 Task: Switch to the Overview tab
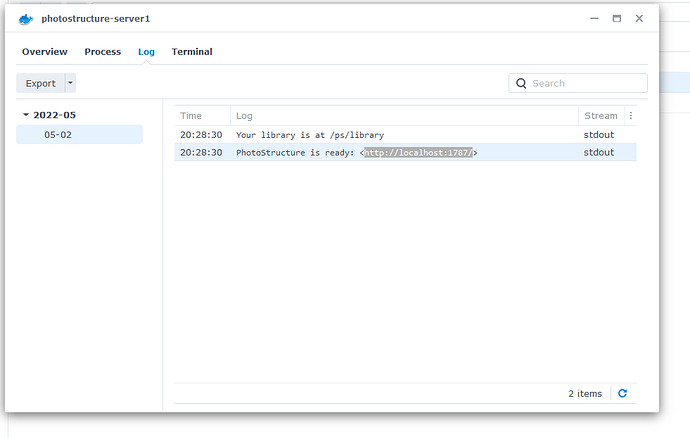(45, 52)
